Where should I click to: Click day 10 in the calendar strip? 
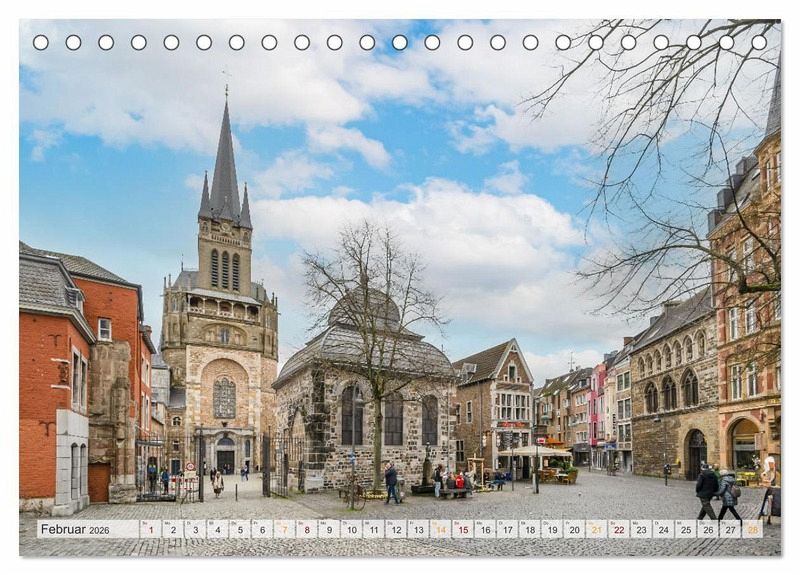tap(351, 529)
